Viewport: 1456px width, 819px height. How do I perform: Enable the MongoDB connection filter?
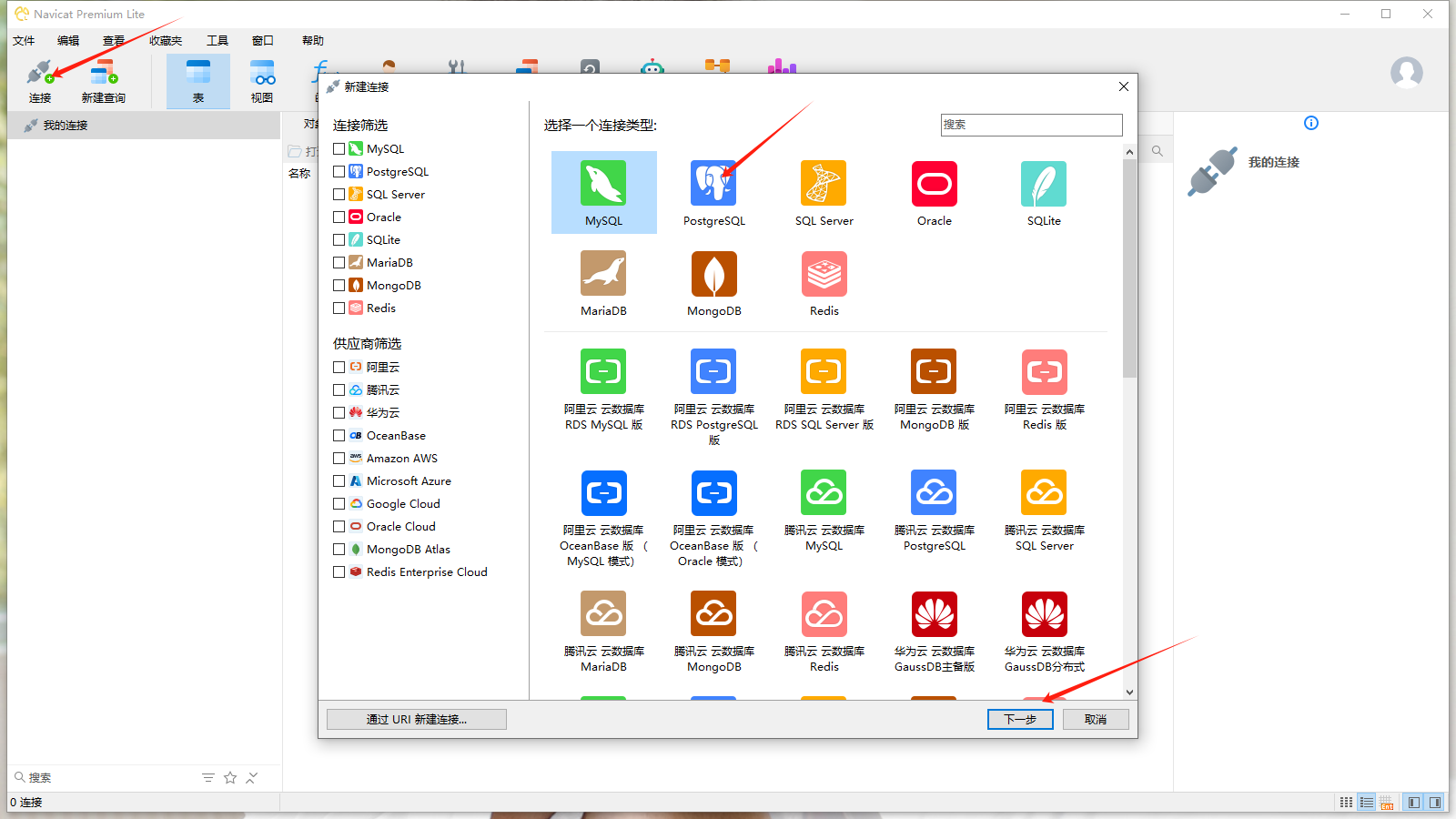tap(339, 285)
